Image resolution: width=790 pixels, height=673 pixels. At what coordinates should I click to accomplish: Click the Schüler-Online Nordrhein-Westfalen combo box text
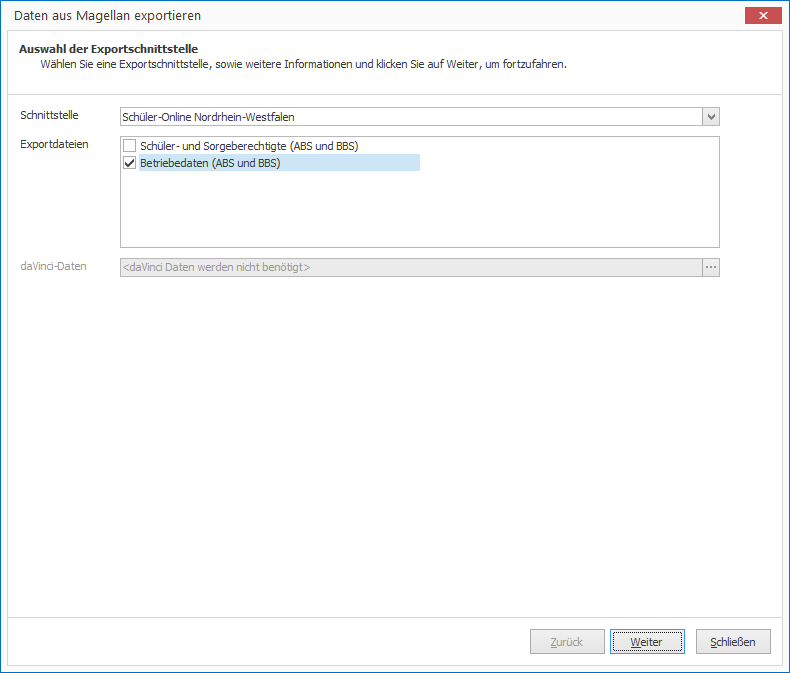[x=208, y=117]
